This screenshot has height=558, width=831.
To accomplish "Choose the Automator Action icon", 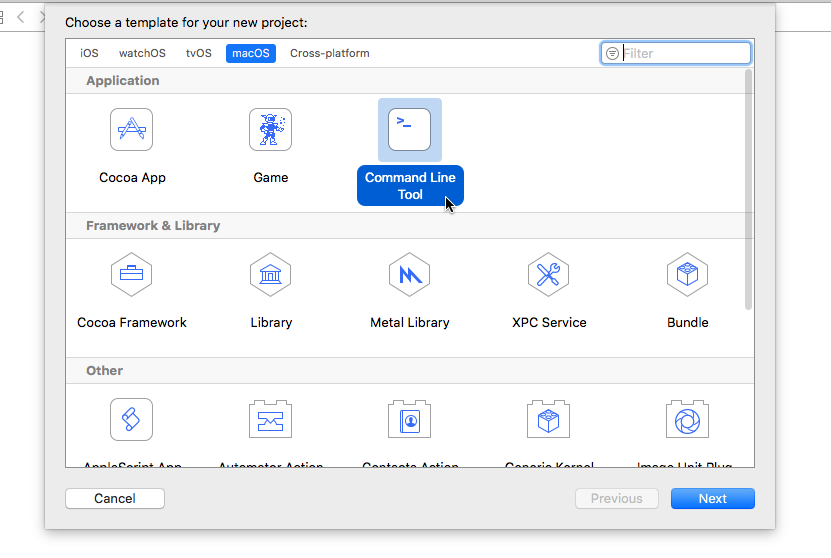I will [x=270, y=419].
